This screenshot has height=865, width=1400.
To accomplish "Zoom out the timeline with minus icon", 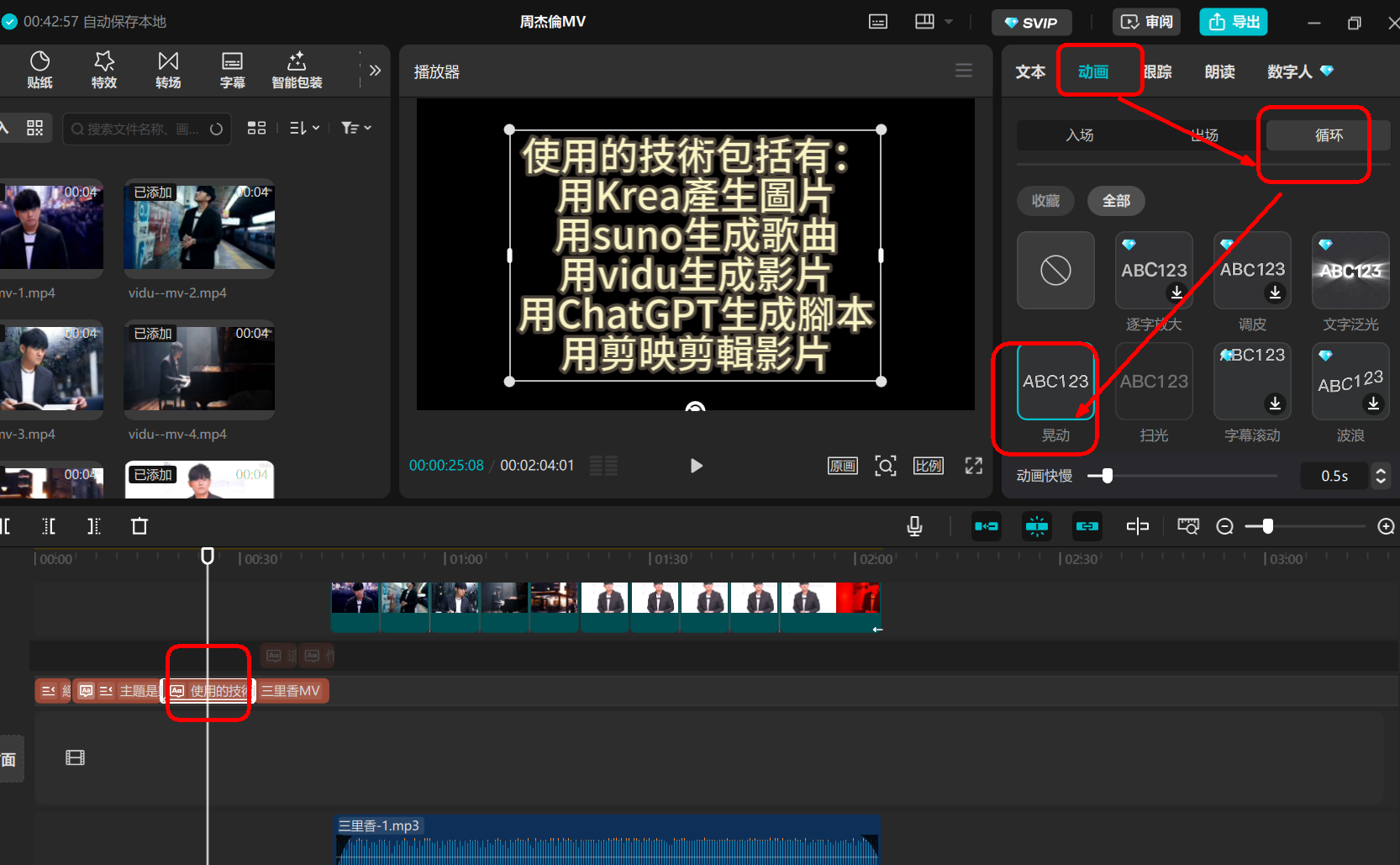I will coord(1225,526).
